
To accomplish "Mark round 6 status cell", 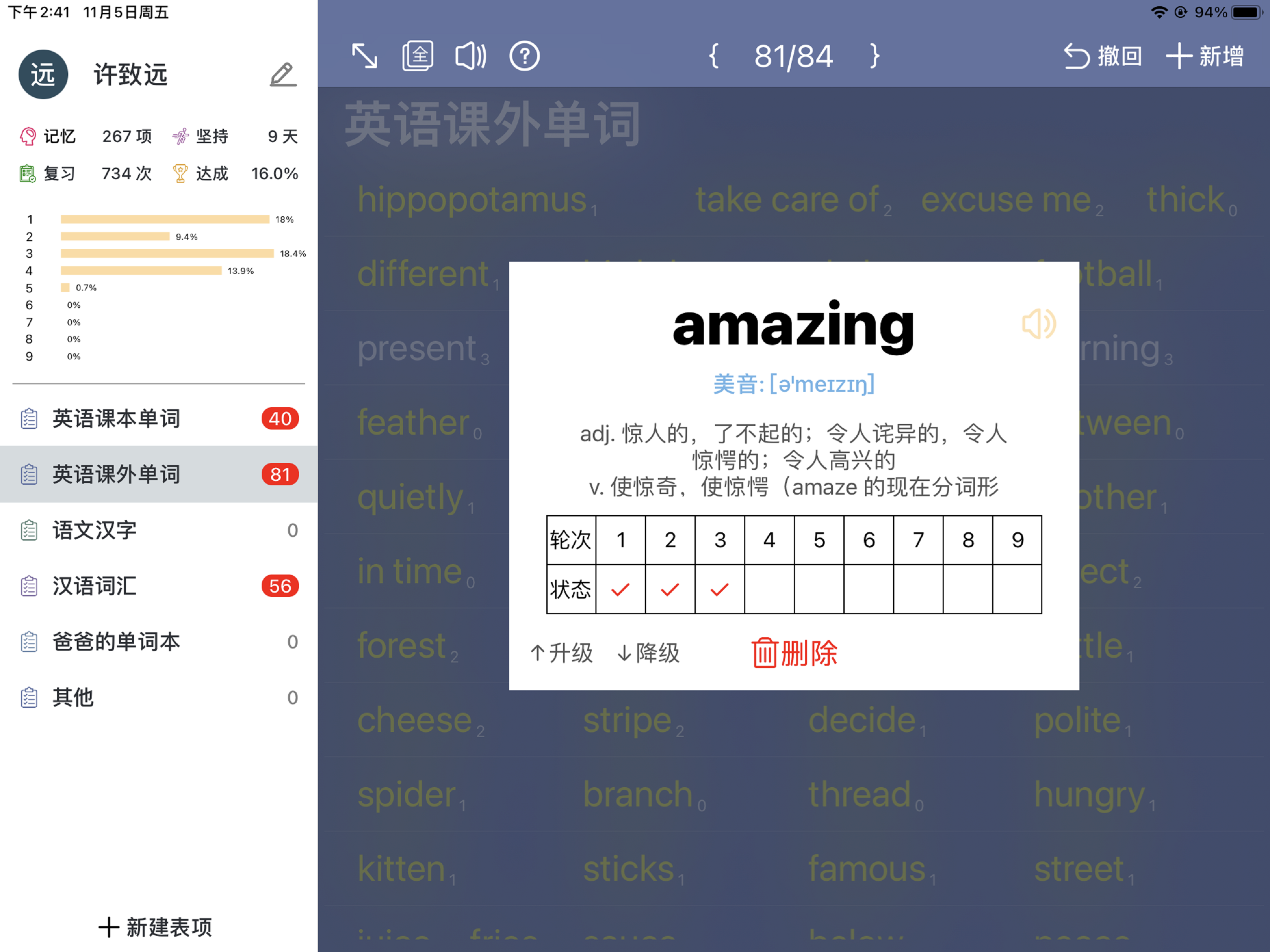I will click(x=869, y=589).
